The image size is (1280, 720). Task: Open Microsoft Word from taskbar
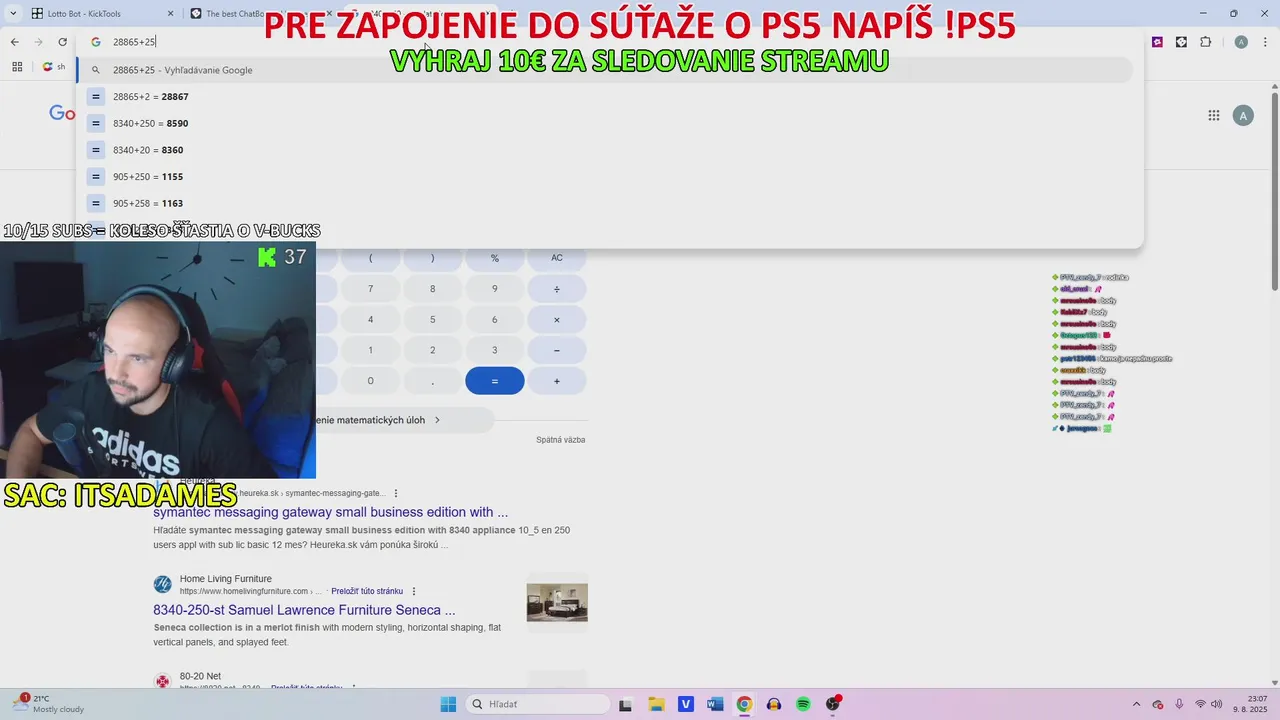tap(714, 704)
